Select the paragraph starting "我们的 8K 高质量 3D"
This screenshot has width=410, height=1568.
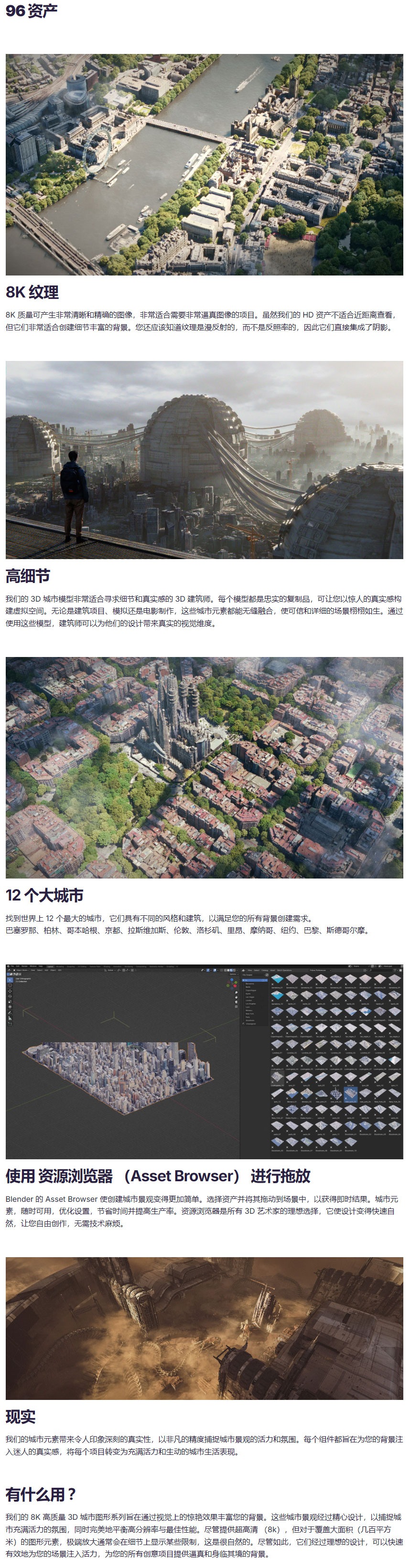click(204, 1535)
